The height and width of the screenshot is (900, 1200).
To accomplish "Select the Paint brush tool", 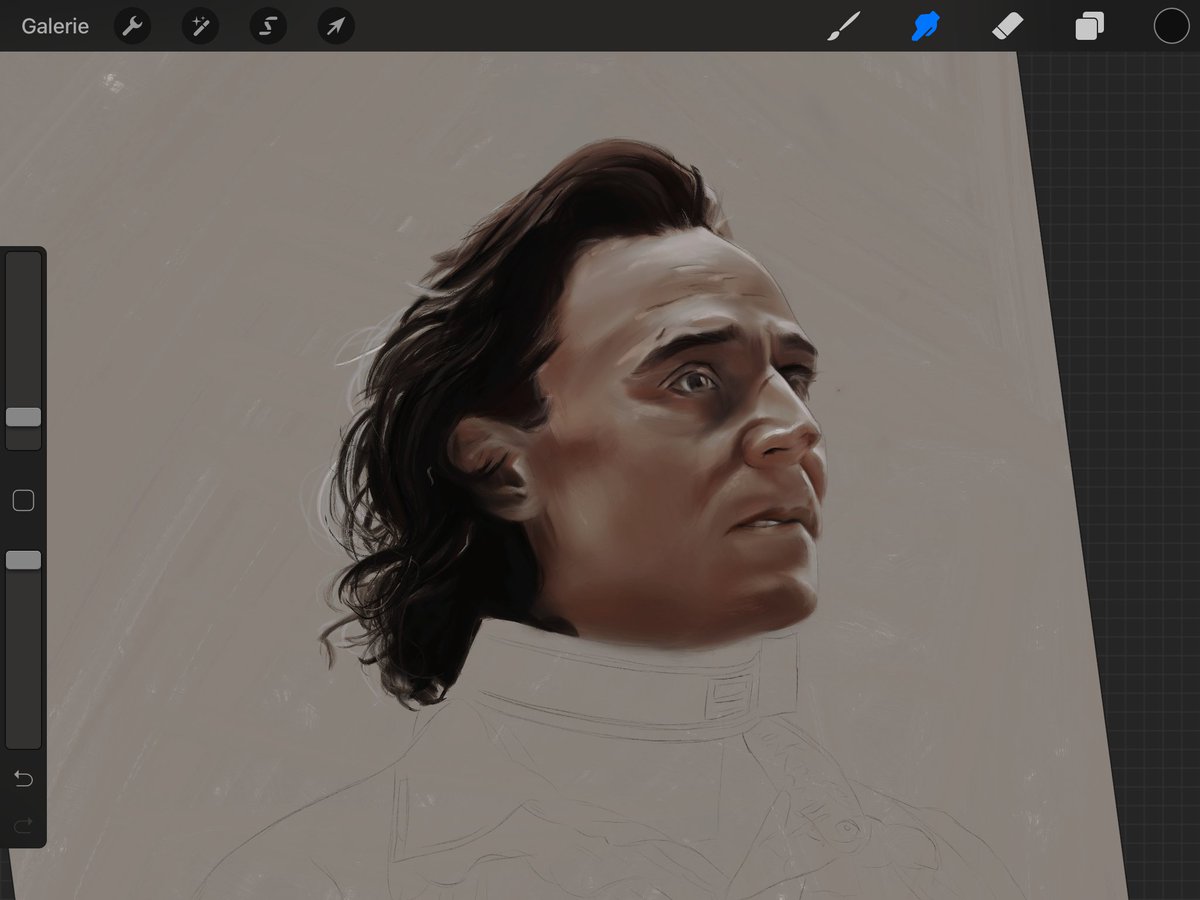I will 844,26.
